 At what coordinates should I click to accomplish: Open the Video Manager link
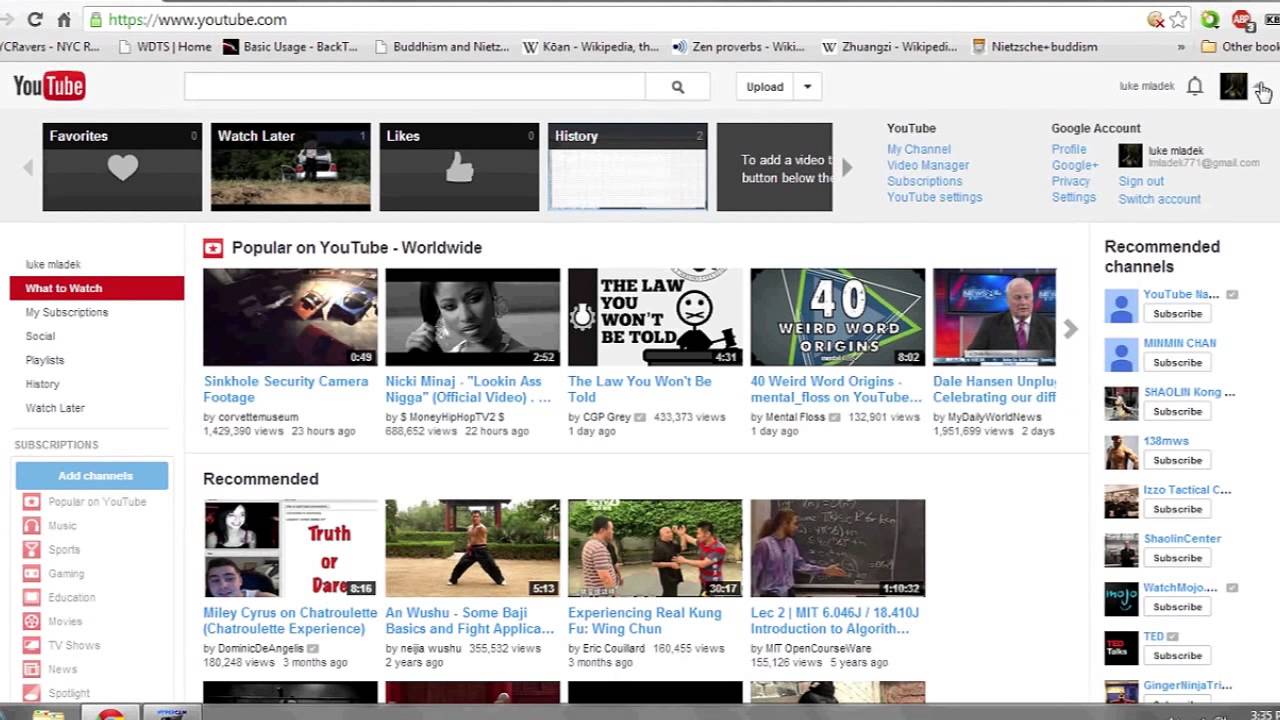[x=928, y=165]
